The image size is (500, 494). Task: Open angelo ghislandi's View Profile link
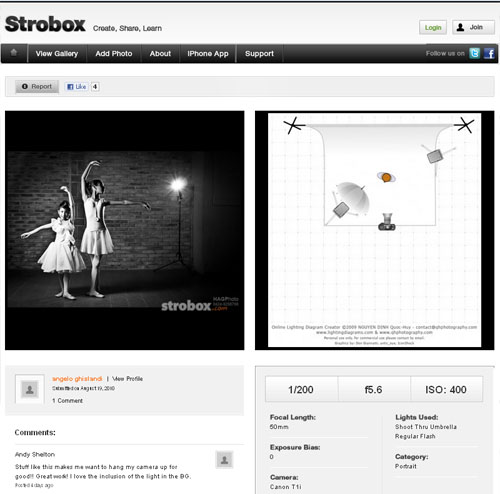(128, 379)
